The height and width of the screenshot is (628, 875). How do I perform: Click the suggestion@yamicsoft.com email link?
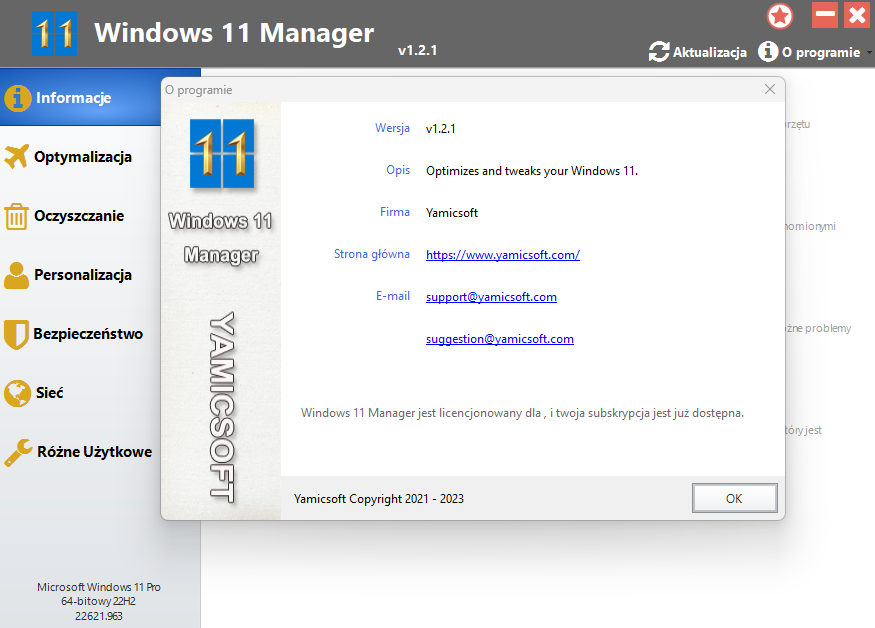tap(499, 339)
